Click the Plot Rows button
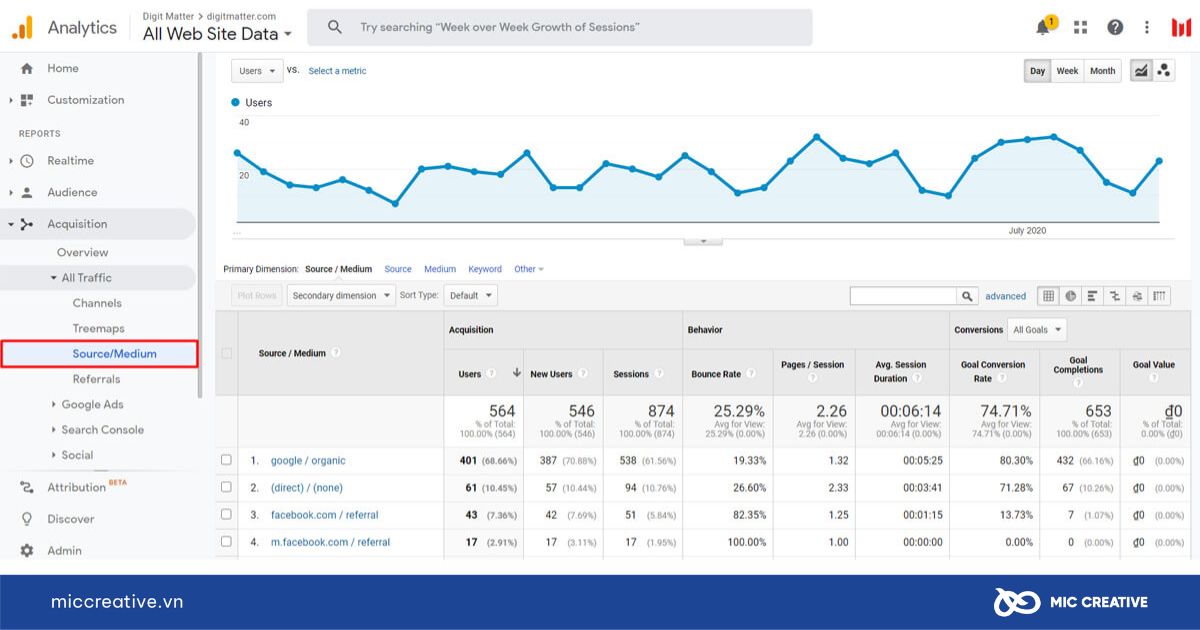This screenshot has height=630, width=1200. click(x=257, y=295)
